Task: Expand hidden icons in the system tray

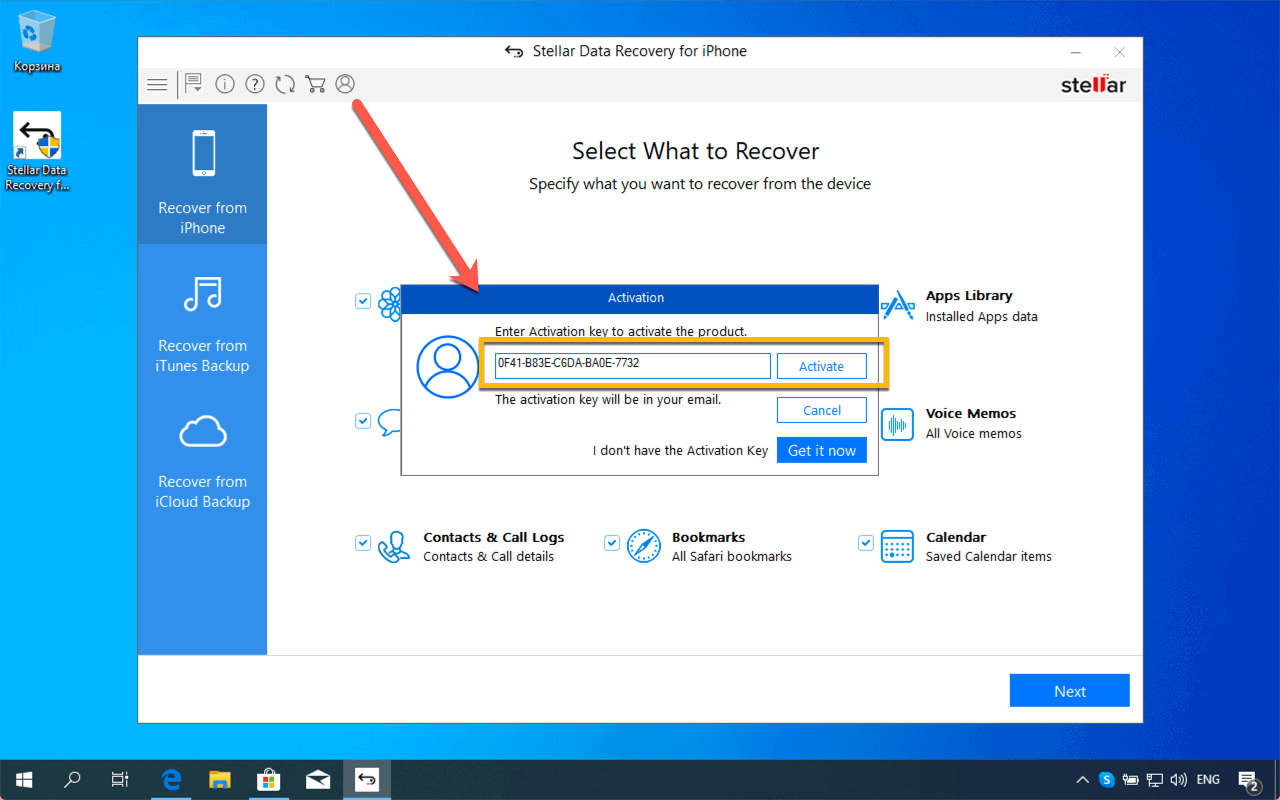Action: (x=1082, y=779)
